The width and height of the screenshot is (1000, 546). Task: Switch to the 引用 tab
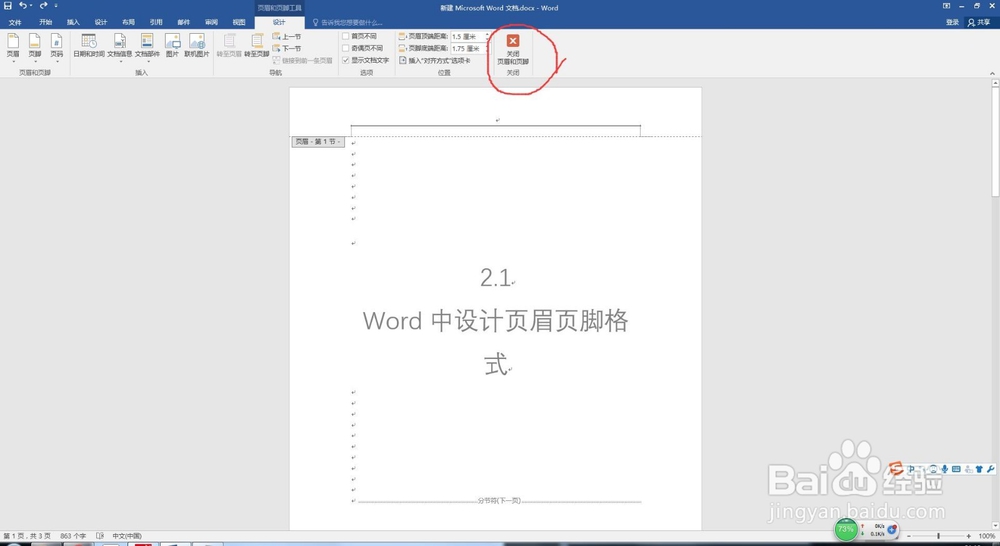(x=156, y=22)
